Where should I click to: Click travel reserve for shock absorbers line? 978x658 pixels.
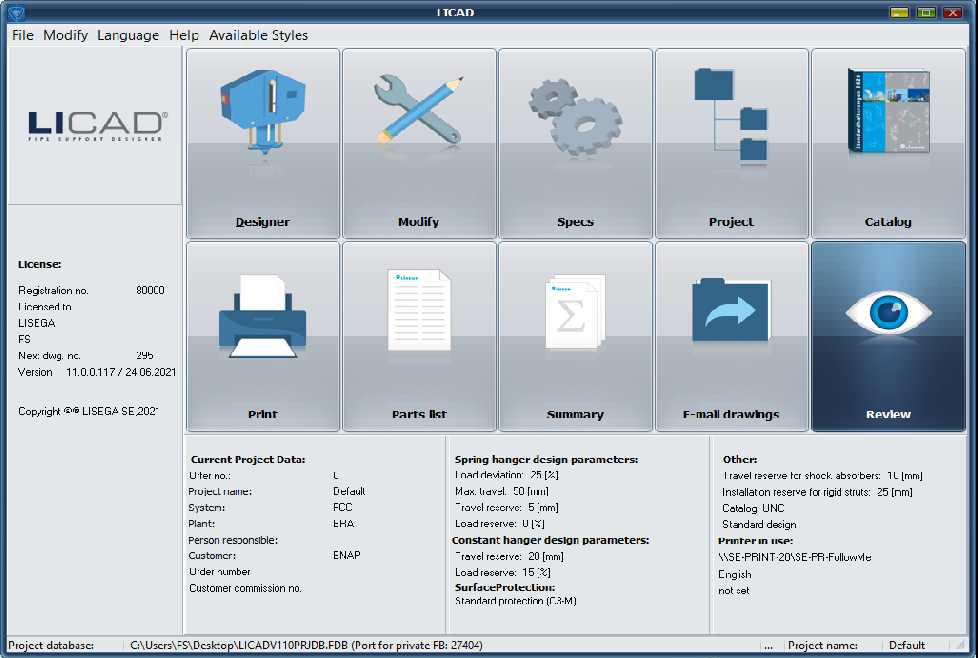tap(822, 476)
